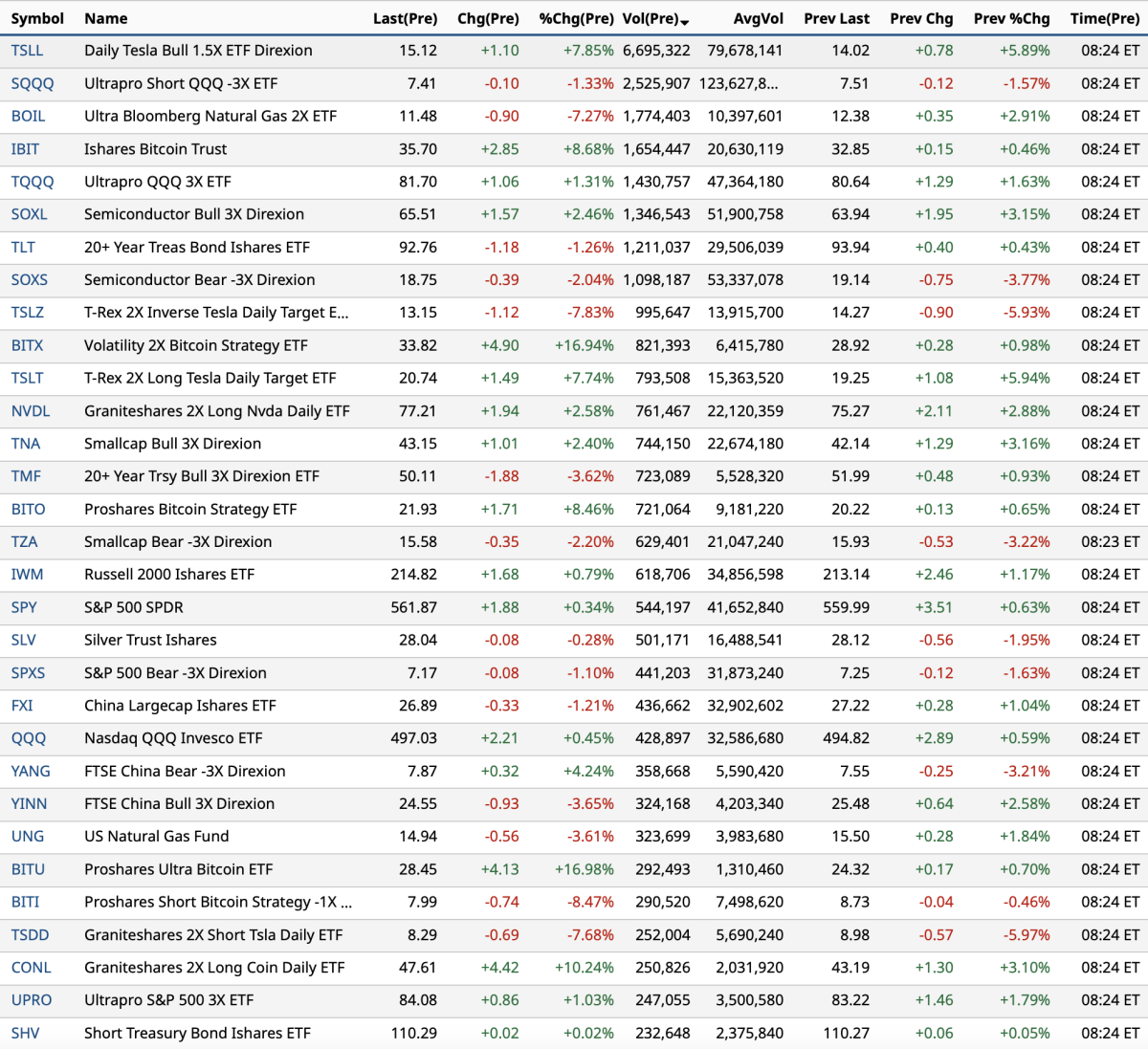Sort by the Time(Pre) column header
Image resolution: width=1148 pixels, height=1049 pixels.
pyautogui.click(x=1104, y=18)
